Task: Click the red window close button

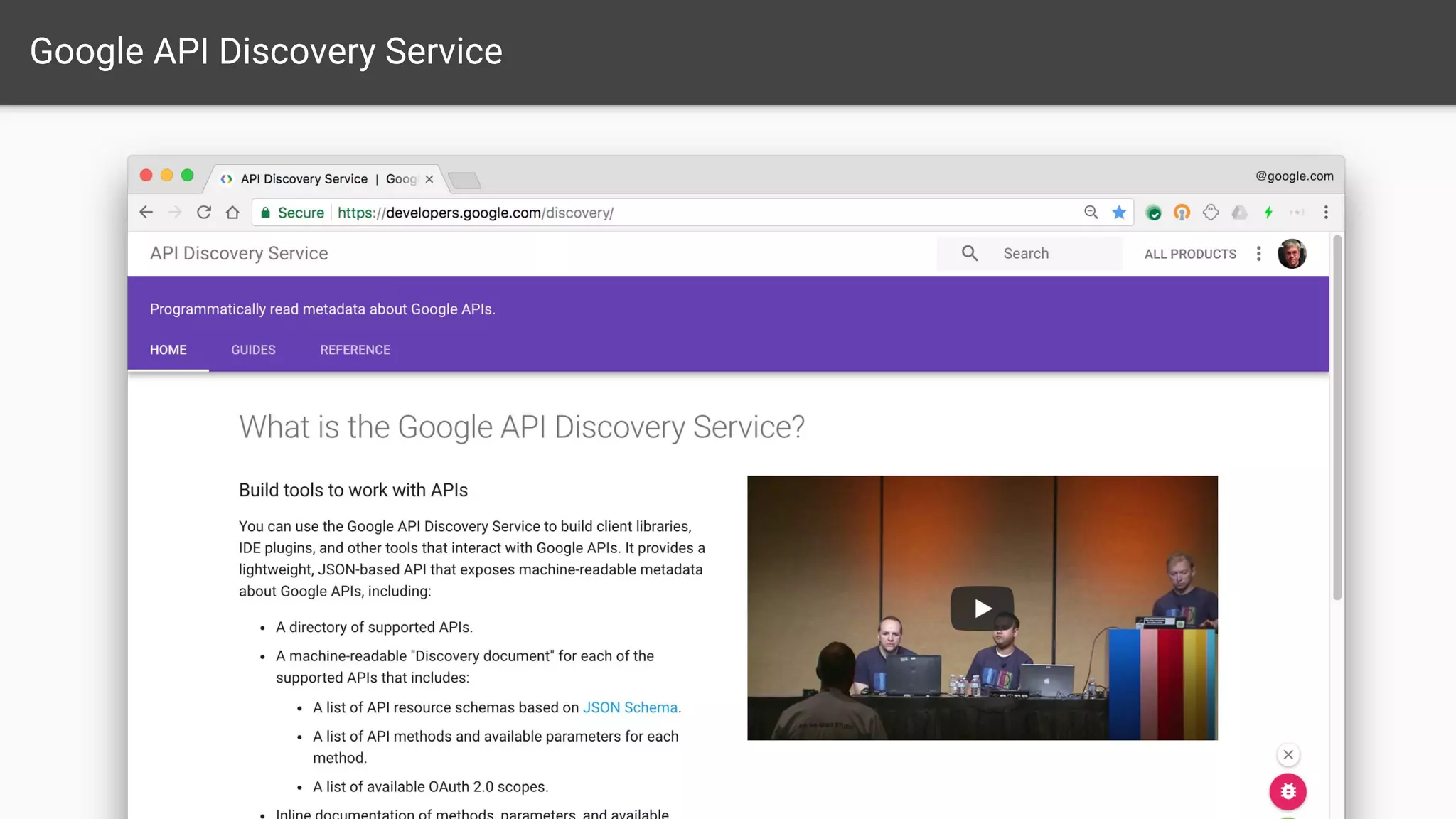Action: (146, 176)
